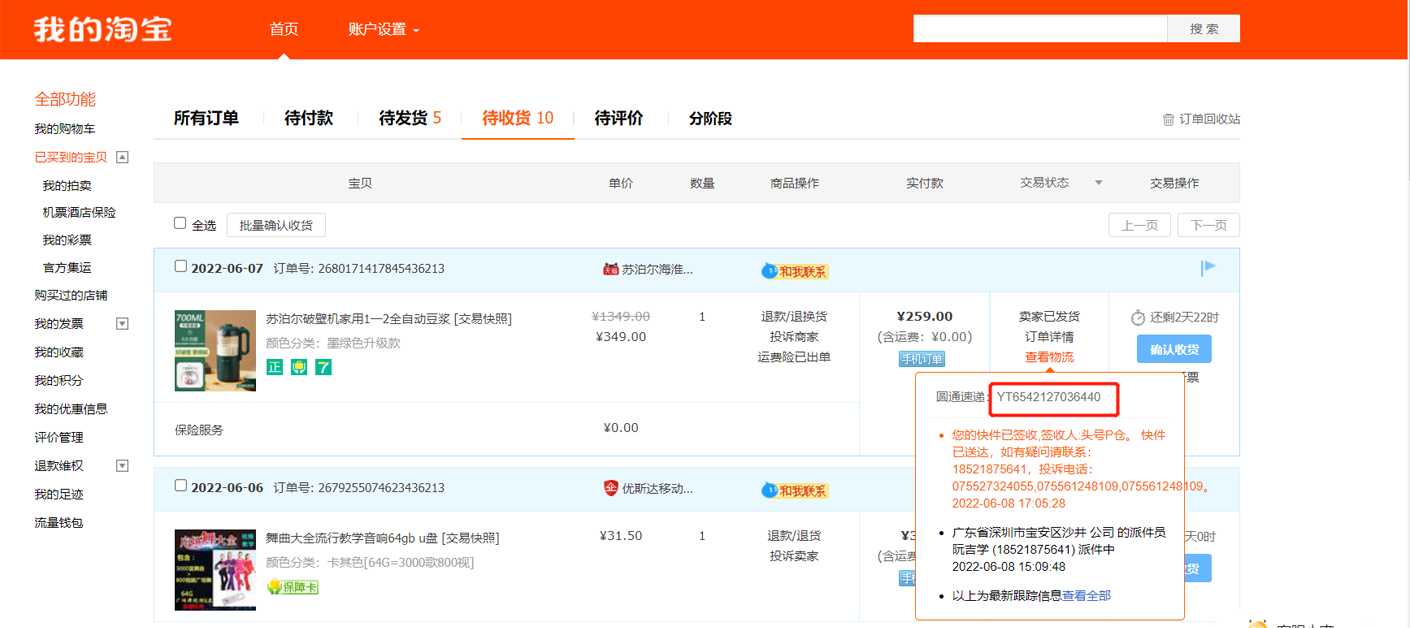Click the green 正 badge under the blender item
Image resolution: width=1410 pixels, height=628 pixels.
(x=274, y=367)
